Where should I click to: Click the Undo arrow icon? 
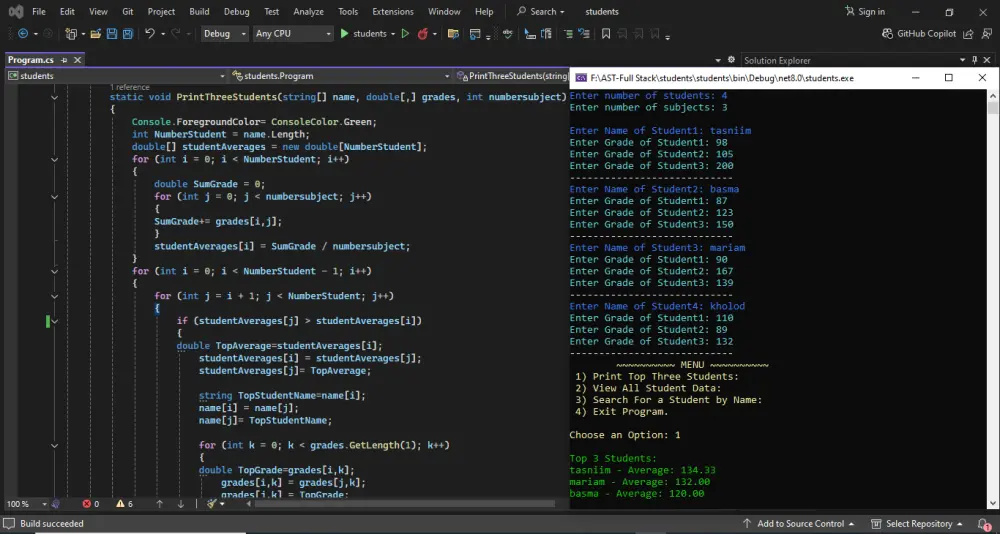[x=149, y=34]
